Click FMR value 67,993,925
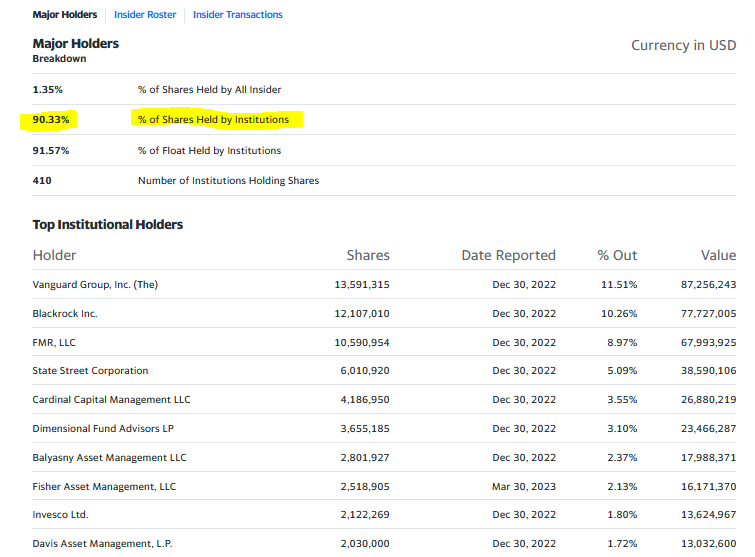 708,342
